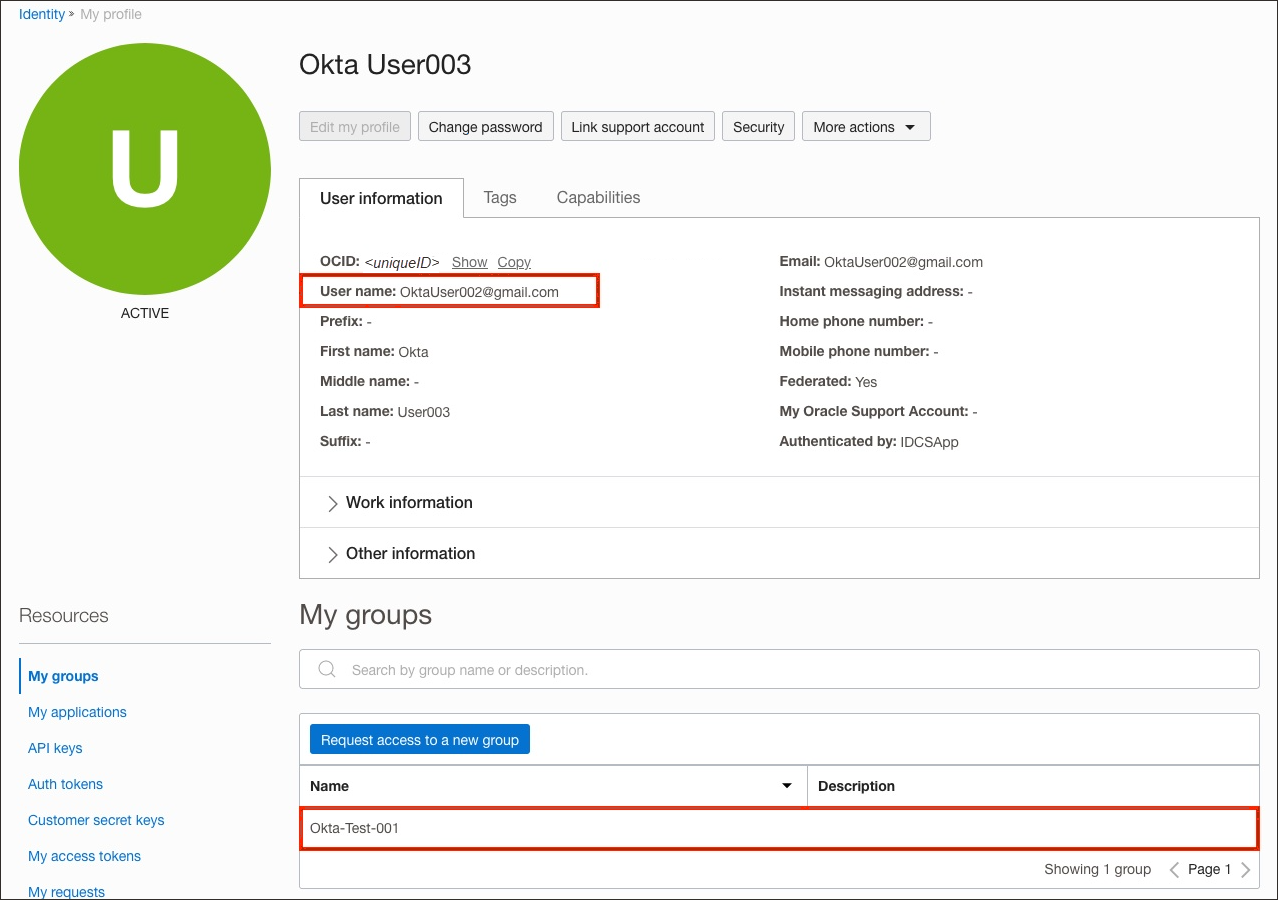
Task: Click the next page arrow icon
Action: (1246, 869)
